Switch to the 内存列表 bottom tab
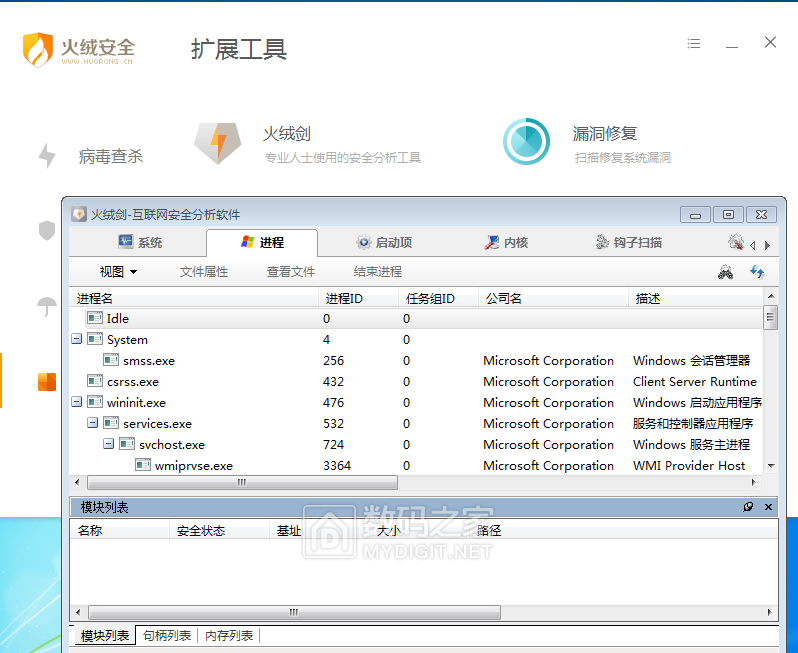This screenshot has height=653, width=798. [229, 636]
